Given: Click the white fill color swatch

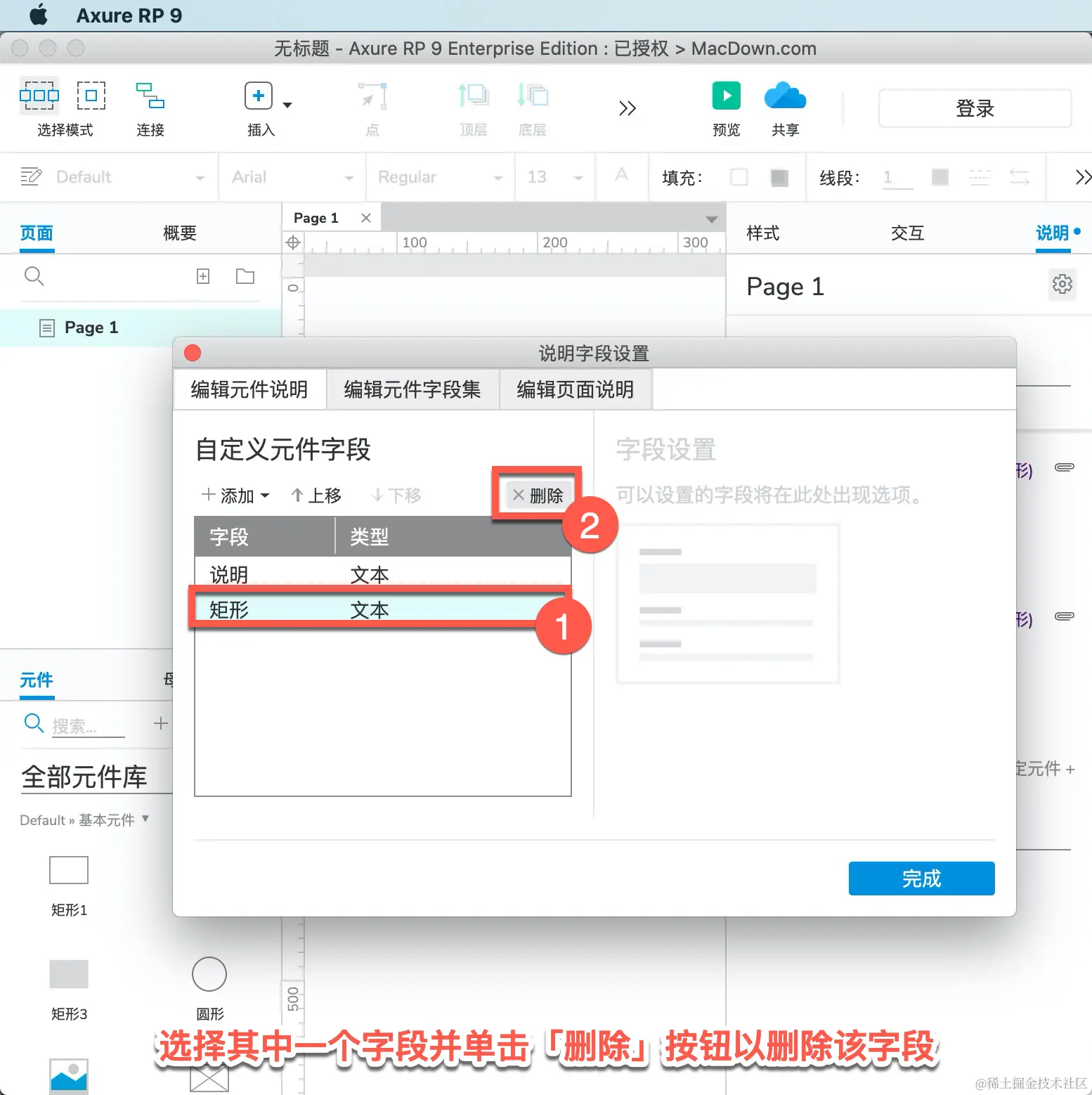Looking at the screenshot, I should click(739, 177).
